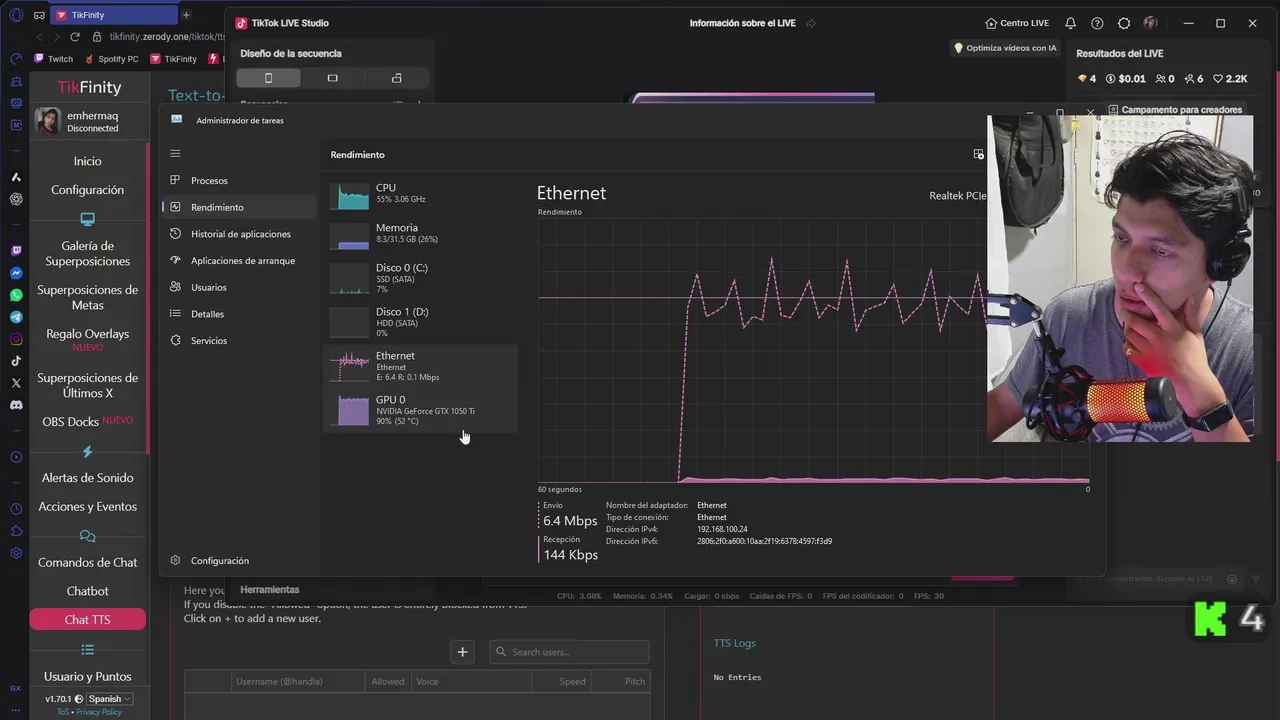1280x720 pixels.
Task: Click the Privacy Policy link
Action: 98,712
